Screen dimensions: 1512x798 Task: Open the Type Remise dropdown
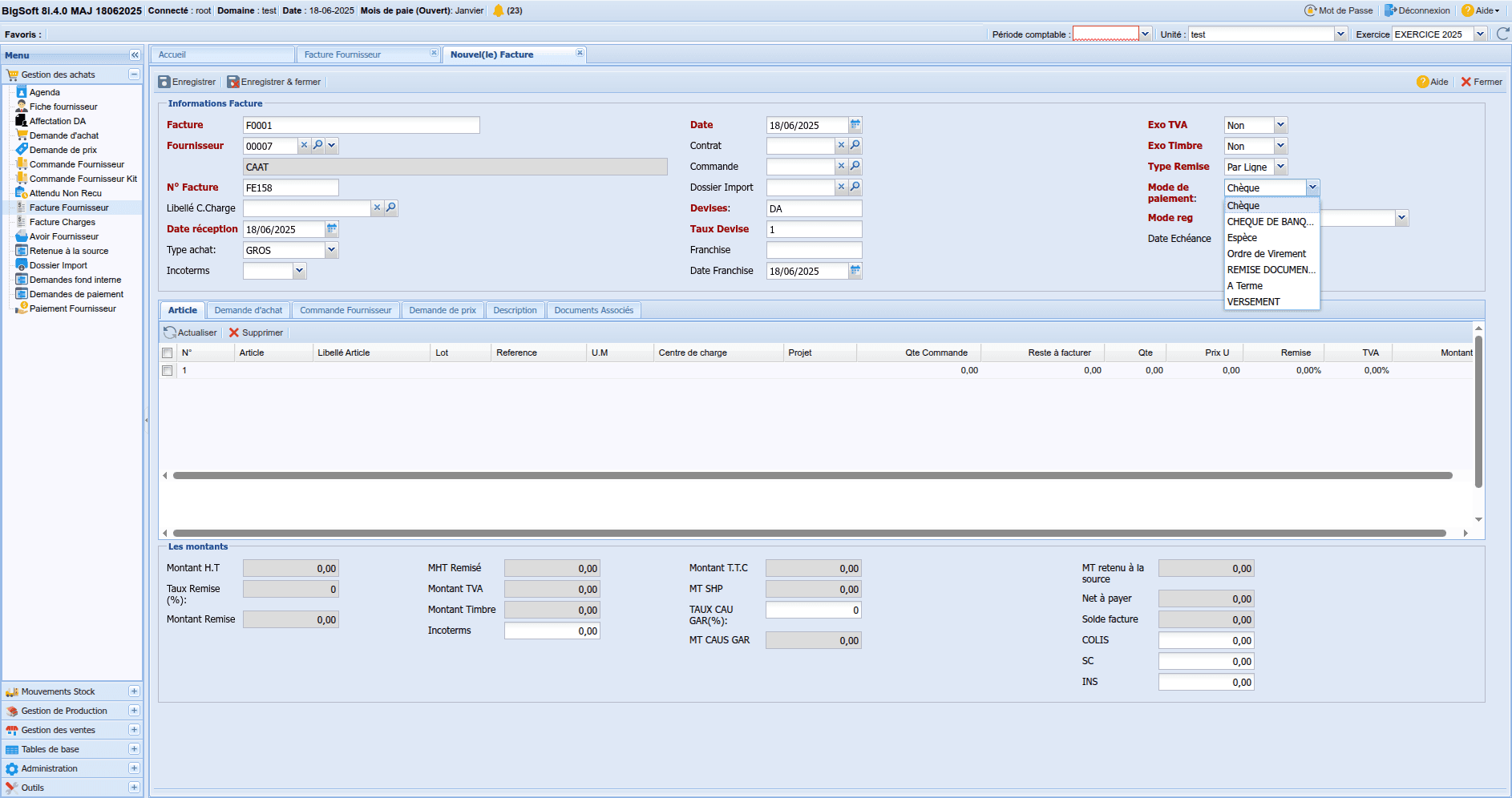point(1280,167)
